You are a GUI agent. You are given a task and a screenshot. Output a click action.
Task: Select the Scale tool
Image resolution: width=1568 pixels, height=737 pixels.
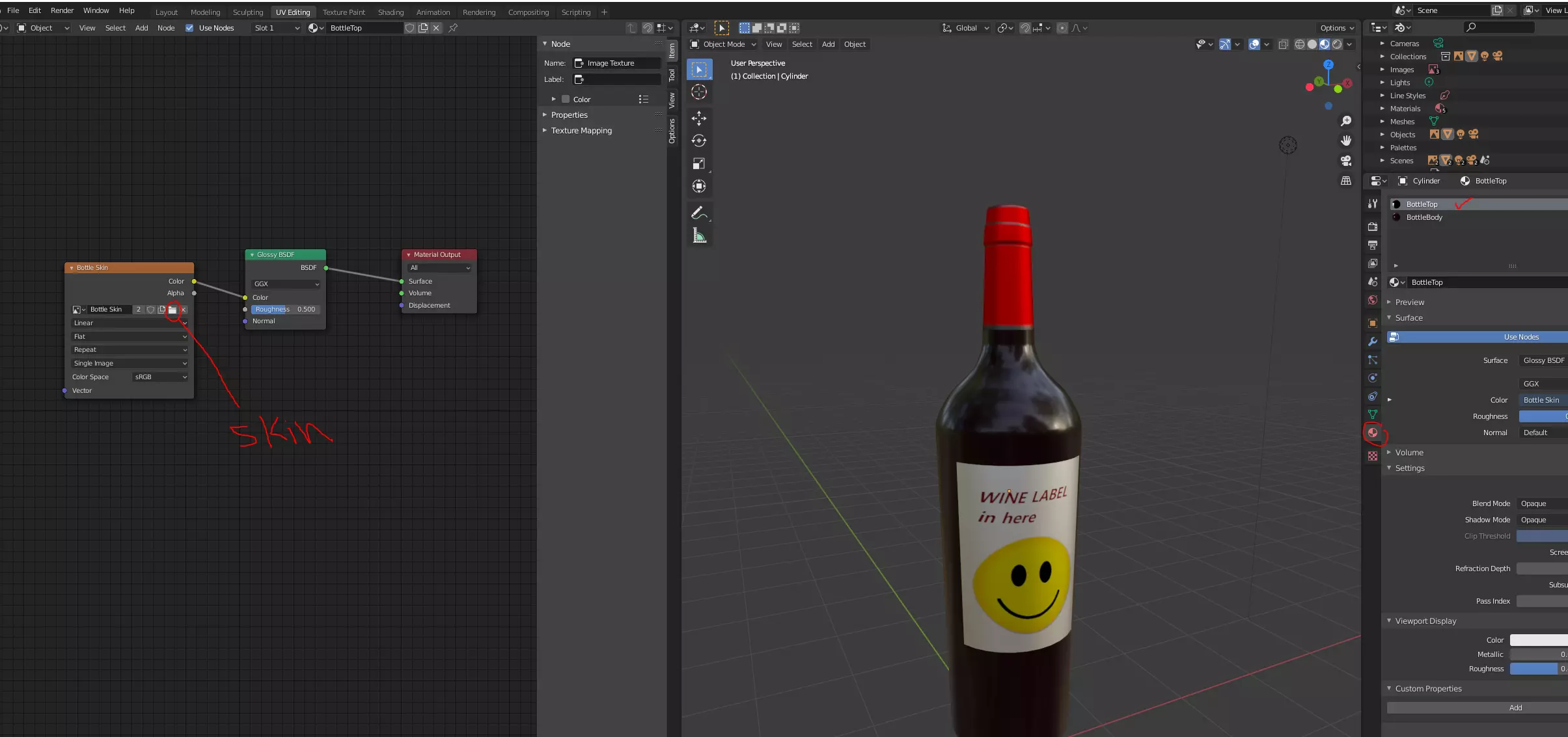coord(699,163)
